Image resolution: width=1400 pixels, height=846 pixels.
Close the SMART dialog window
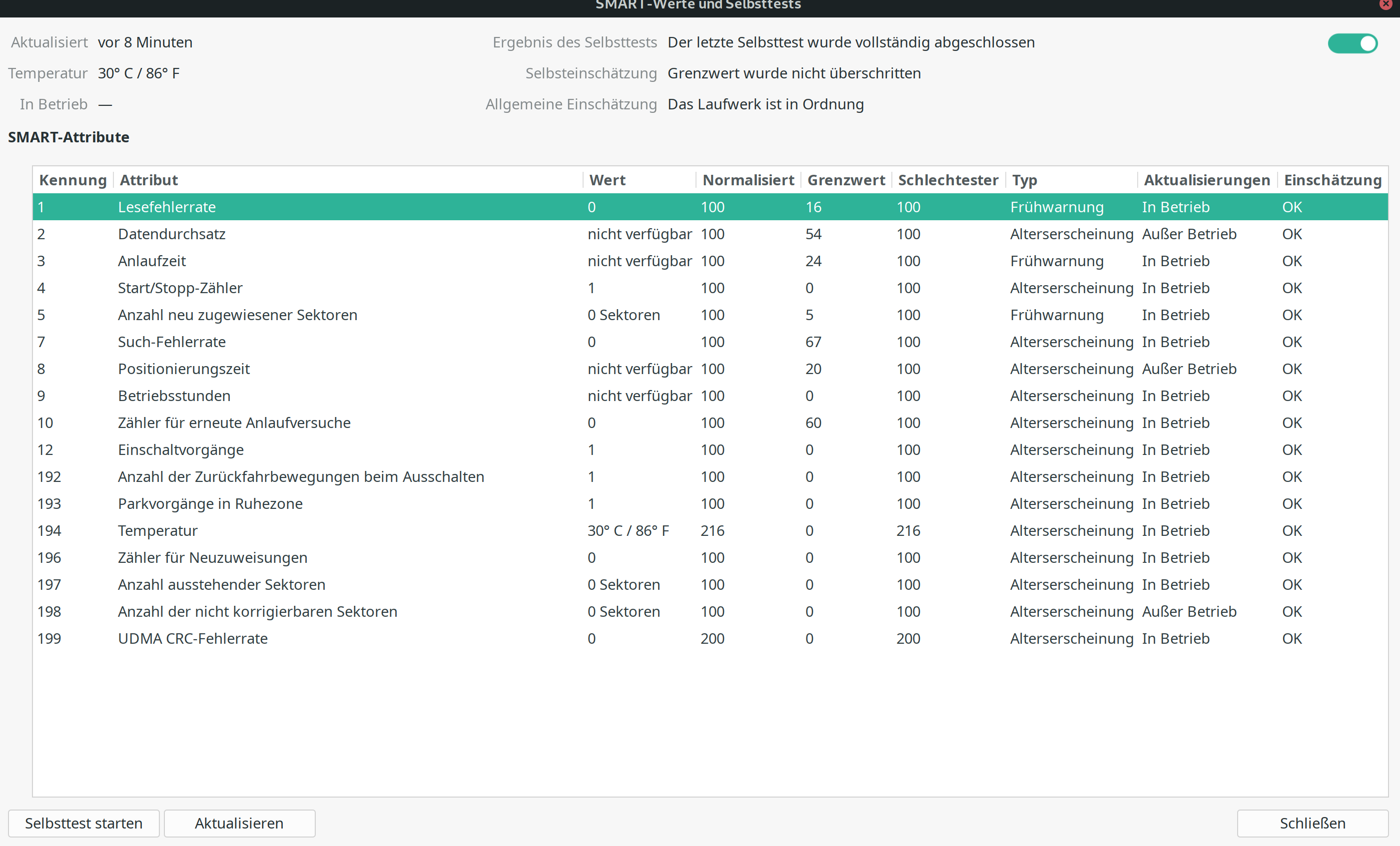(1385, 4)
